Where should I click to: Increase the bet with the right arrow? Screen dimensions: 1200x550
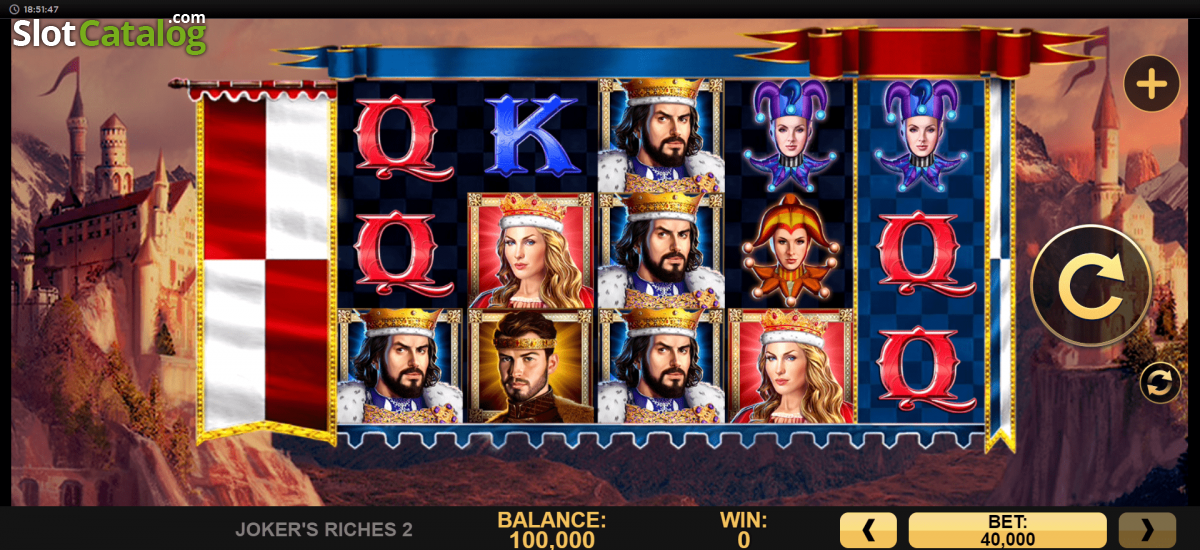1147,530
